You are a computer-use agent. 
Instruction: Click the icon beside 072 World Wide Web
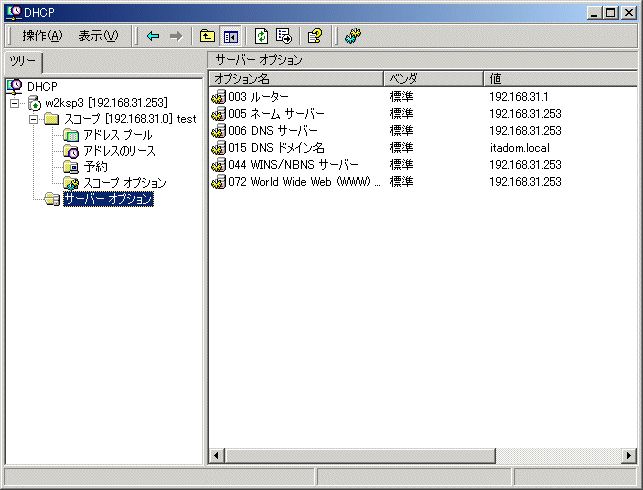(x=219, y=182)
